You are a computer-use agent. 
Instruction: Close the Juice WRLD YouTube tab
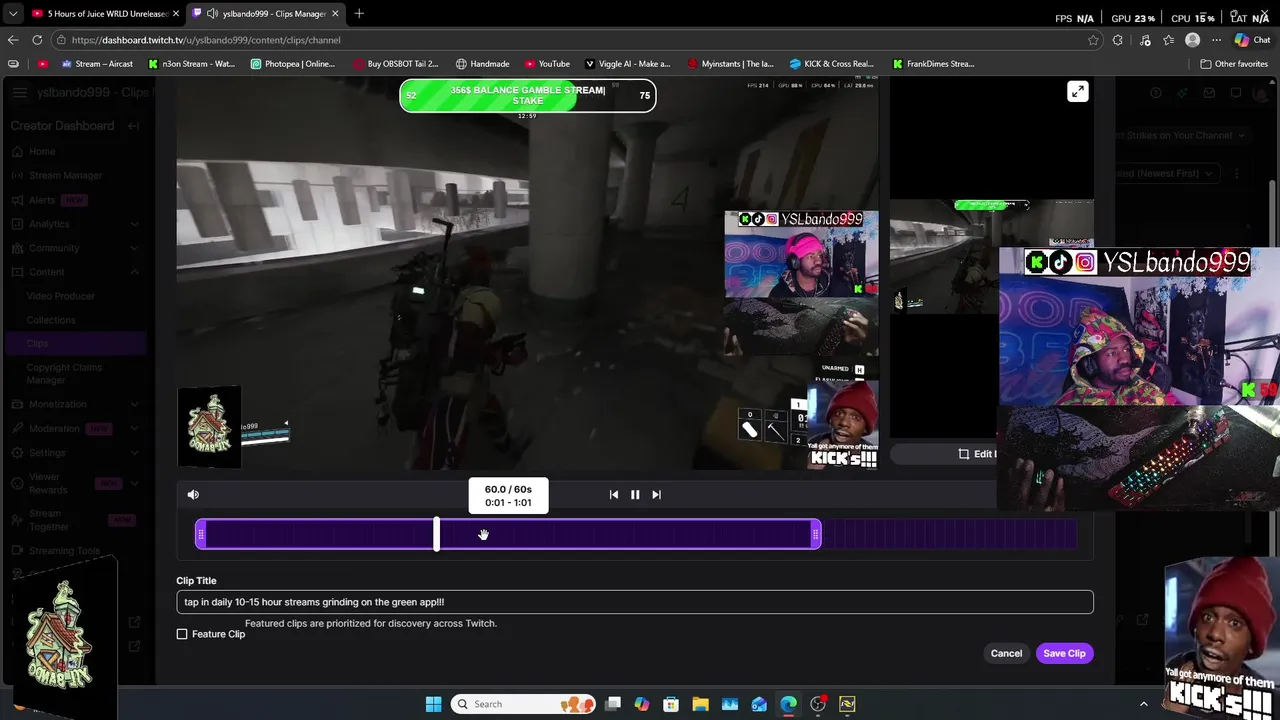pyautogui.click(x=176, y=13)
